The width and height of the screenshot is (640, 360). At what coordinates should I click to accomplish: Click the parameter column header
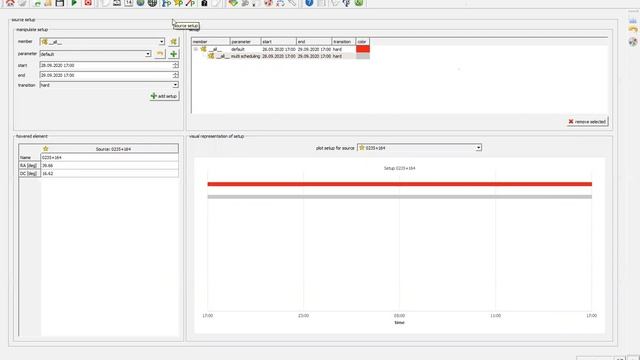pos(245,42)
